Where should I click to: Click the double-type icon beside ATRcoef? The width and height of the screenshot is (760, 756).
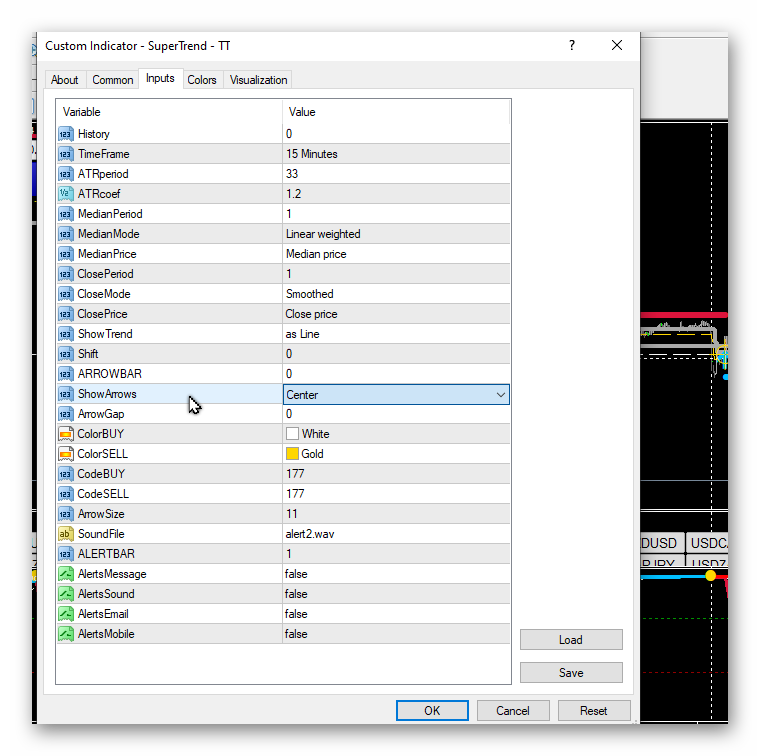(66, 194)
